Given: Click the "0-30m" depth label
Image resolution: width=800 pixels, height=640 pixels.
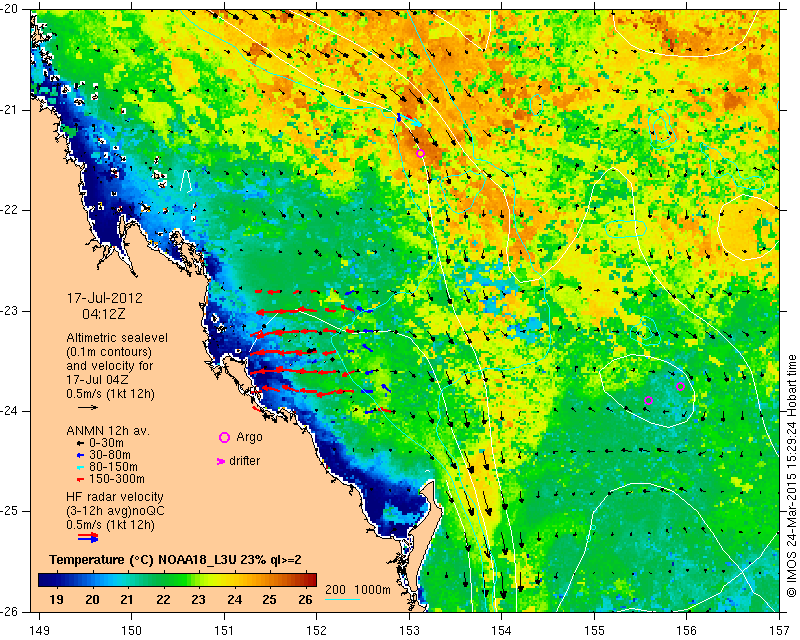Looking at the screenshot, I should coord(106,443).
